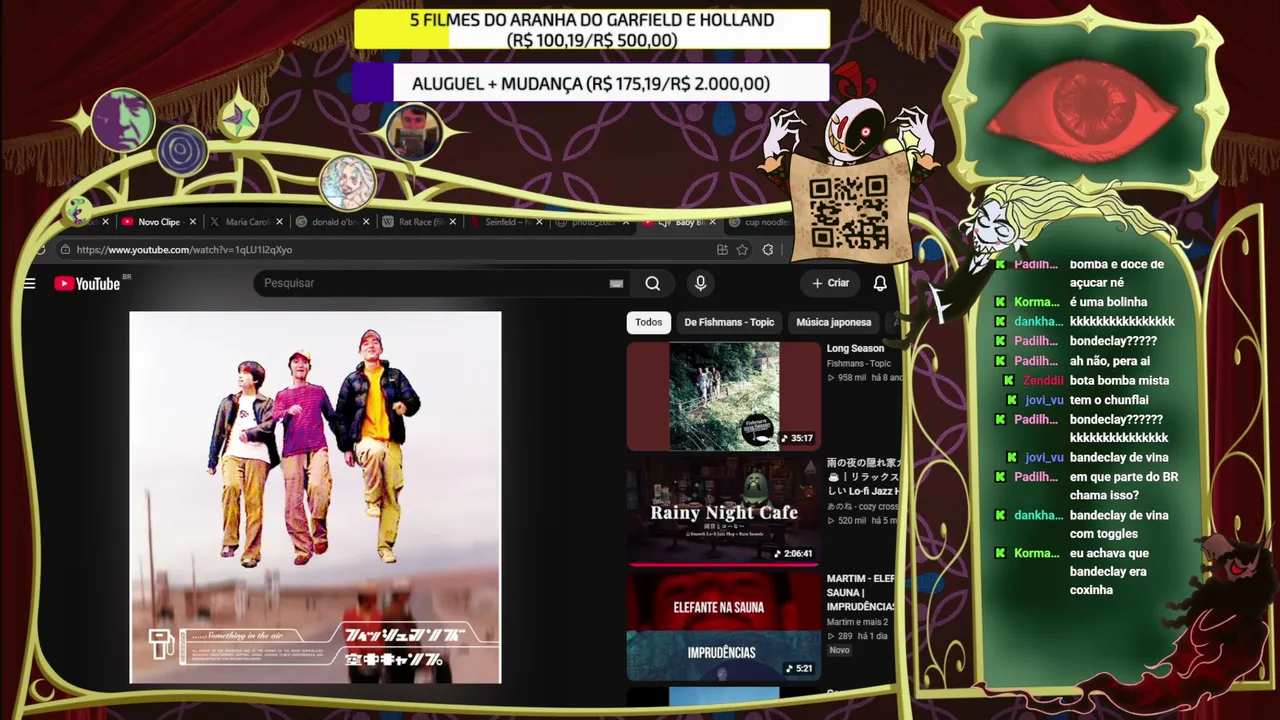Close the Seinfeld tab
Image resolution: width=1280 pixels, height=720 pixels.
(540, 222)
